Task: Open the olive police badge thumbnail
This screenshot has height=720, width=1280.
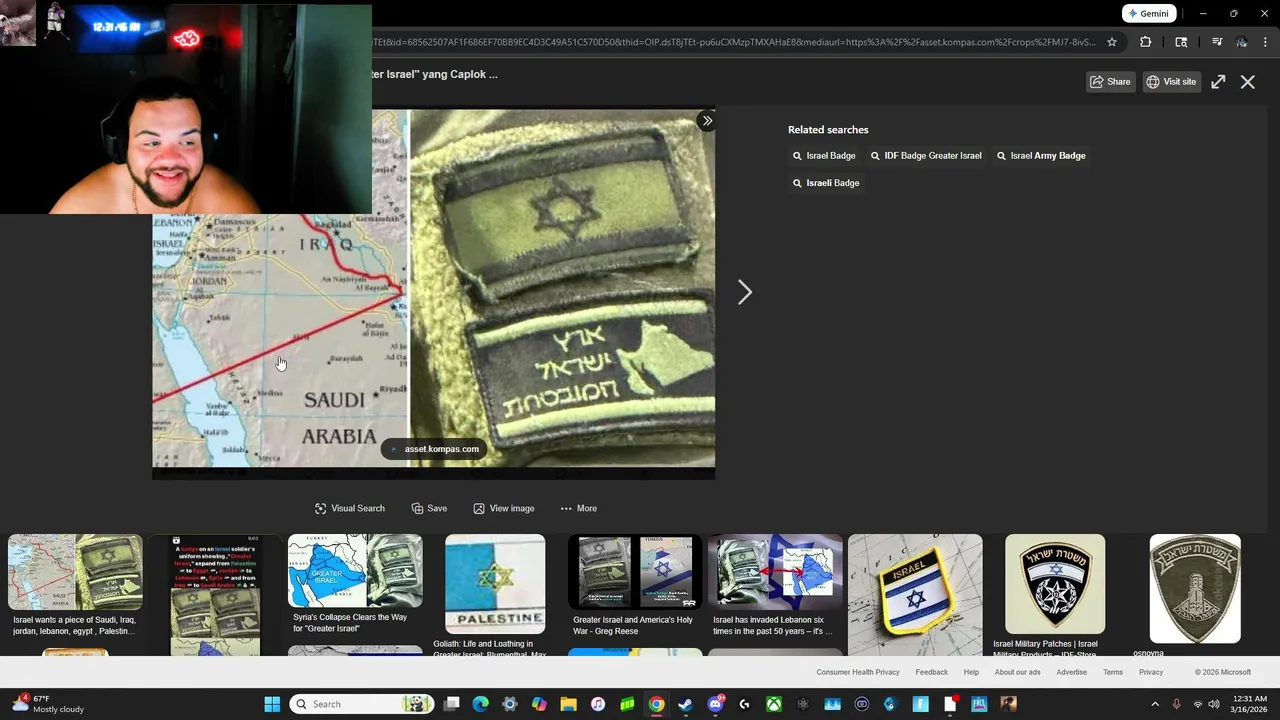Action: point(1195,589)
